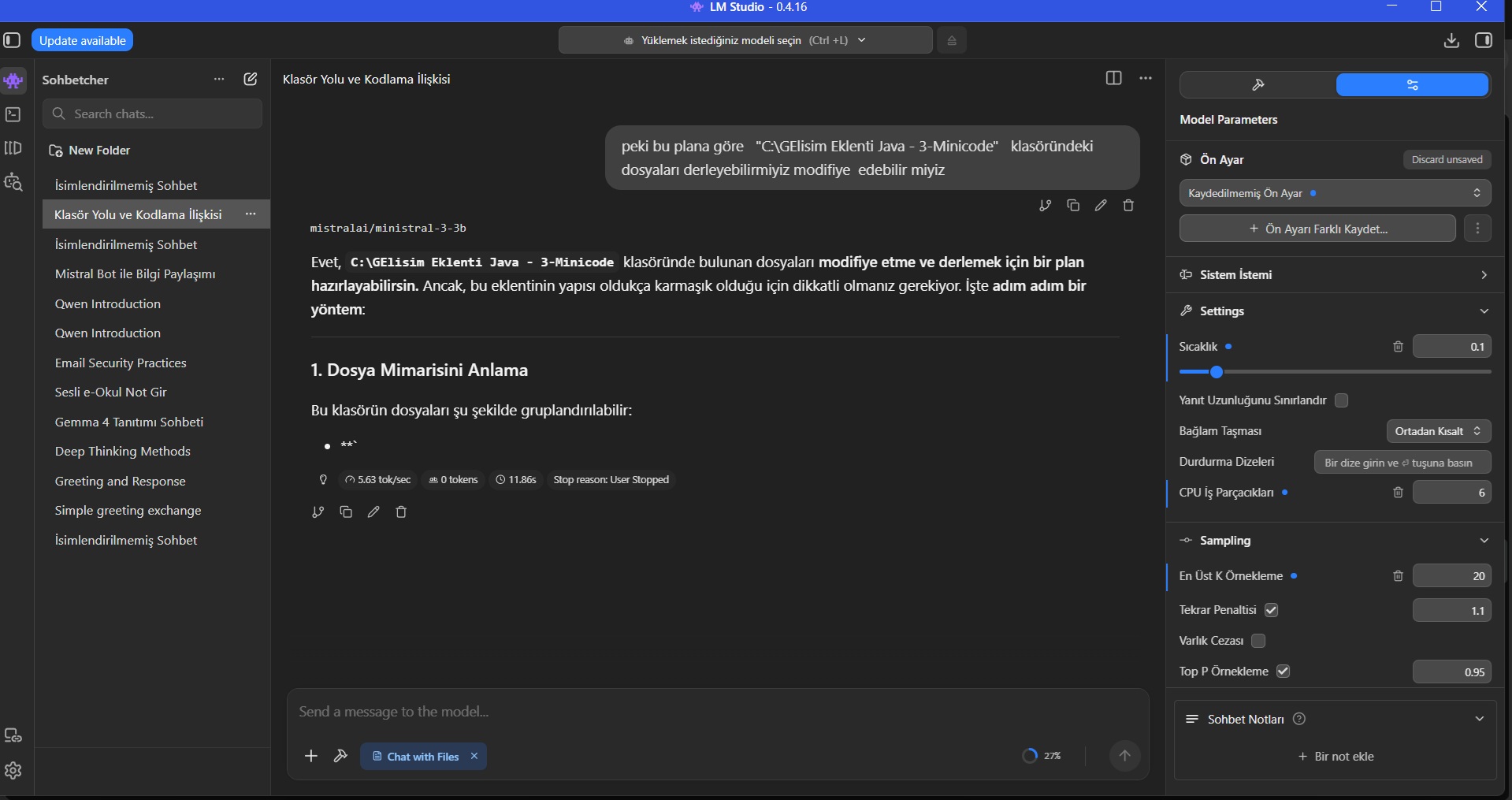This screenshot has width=1512, height=800.
Task: Open the Chats section in left rail
Action: click(x=13, y=80)
